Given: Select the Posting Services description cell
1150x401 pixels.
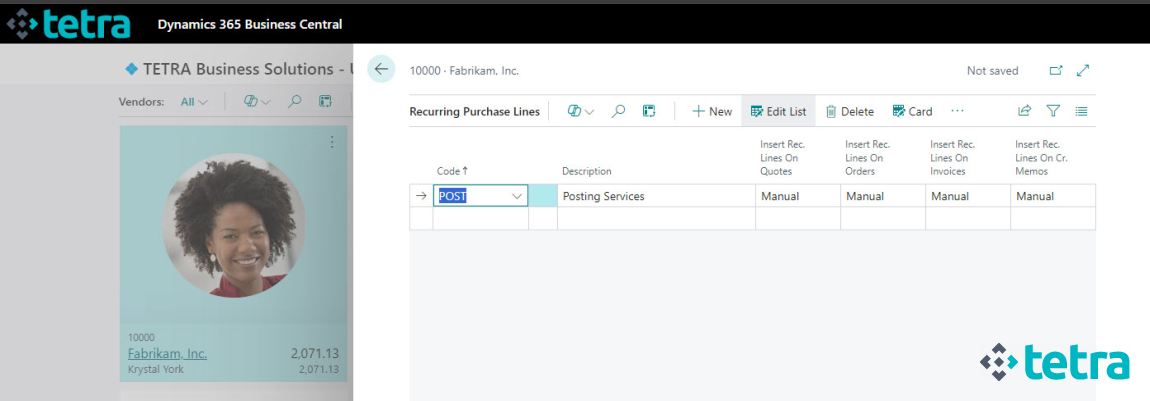Looking at the screenshot, I should (x=656, y=196).
